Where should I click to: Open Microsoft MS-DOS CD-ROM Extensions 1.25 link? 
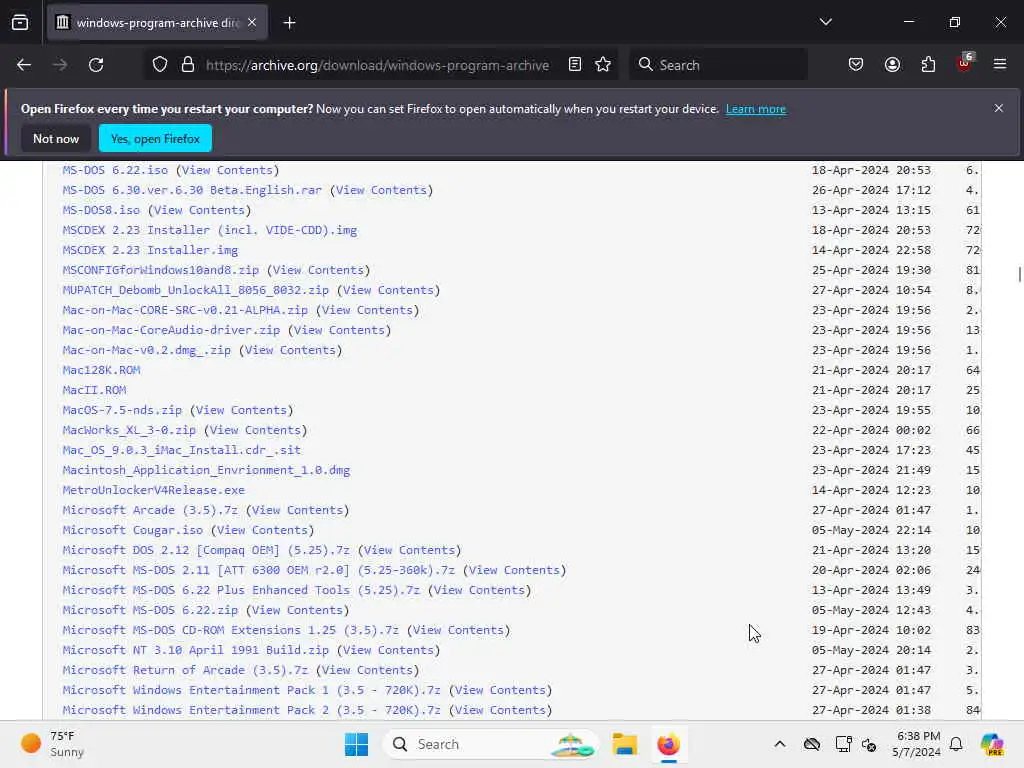[231, 630]
